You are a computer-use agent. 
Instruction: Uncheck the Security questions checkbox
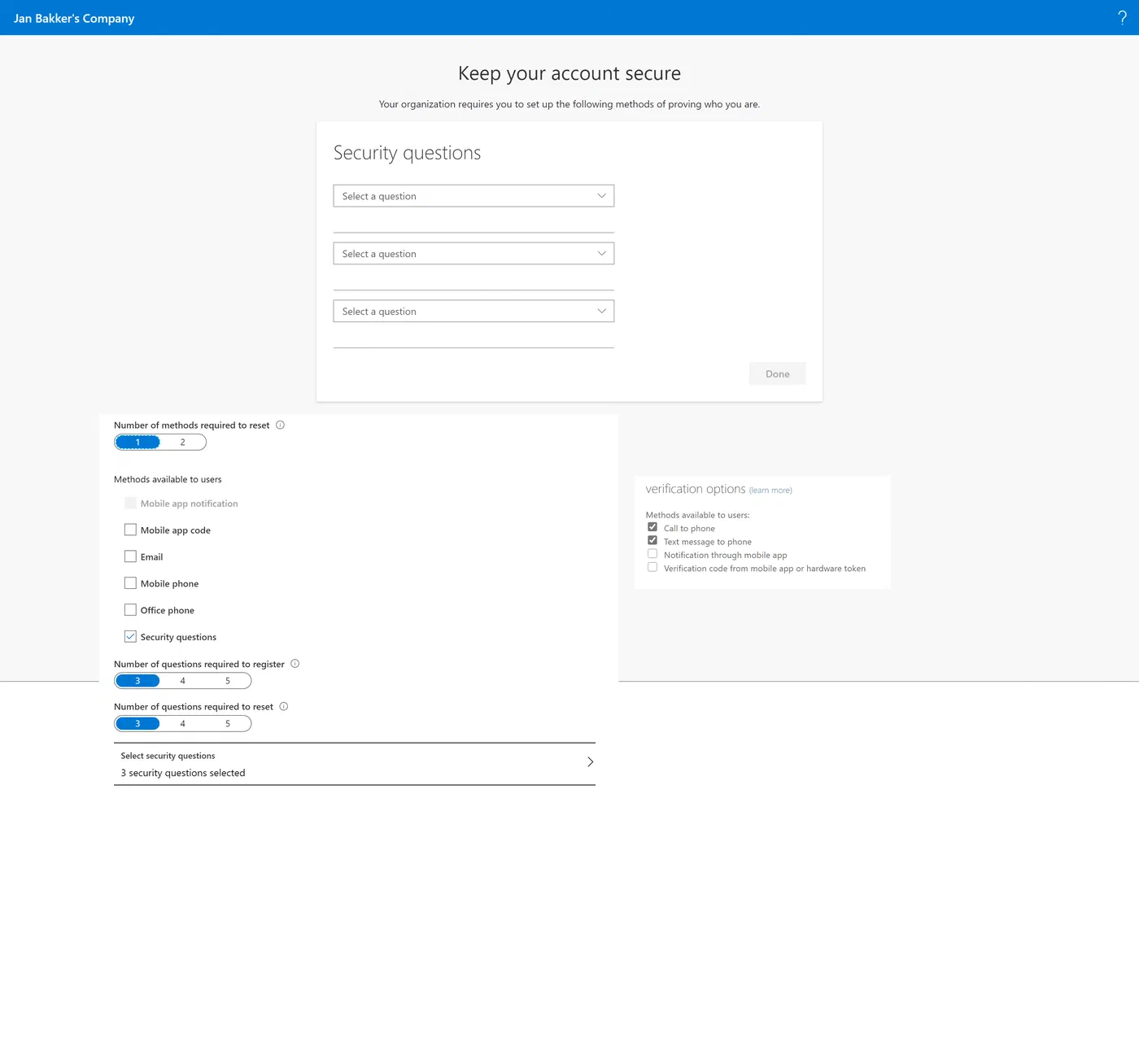point(130,637)
